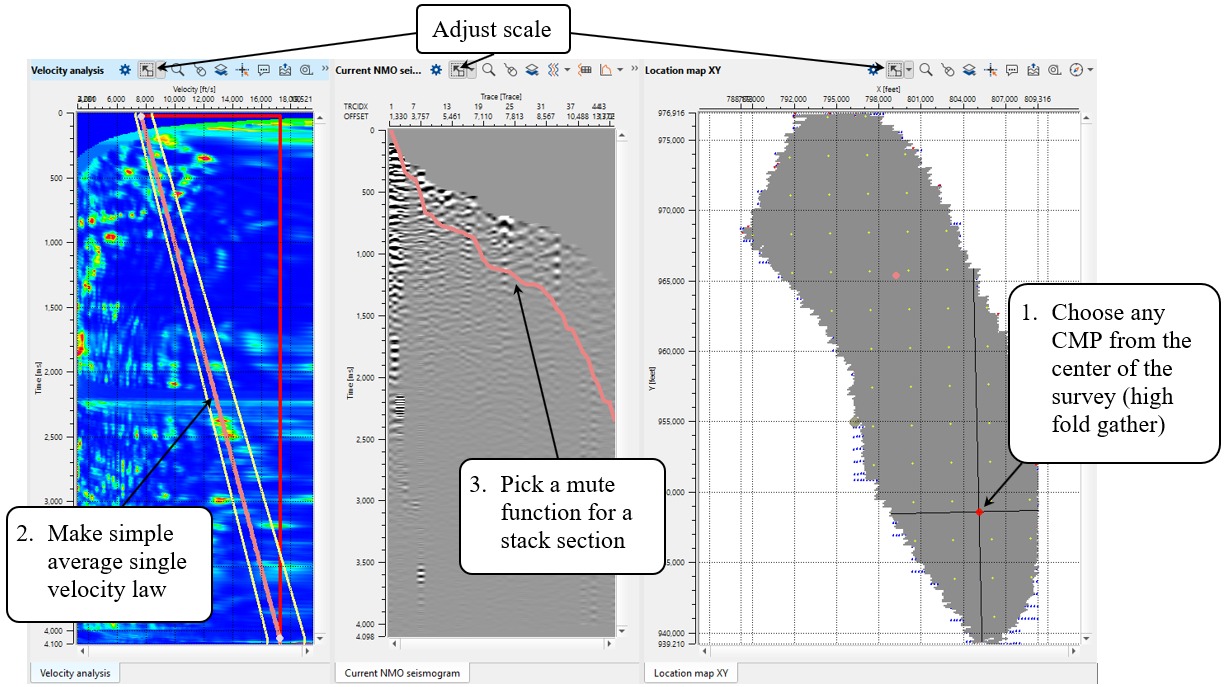1226x687 pixels.
Task: Click layers icon in Current NMO seismogram toolbar
Action: click(x=533, y=70)
